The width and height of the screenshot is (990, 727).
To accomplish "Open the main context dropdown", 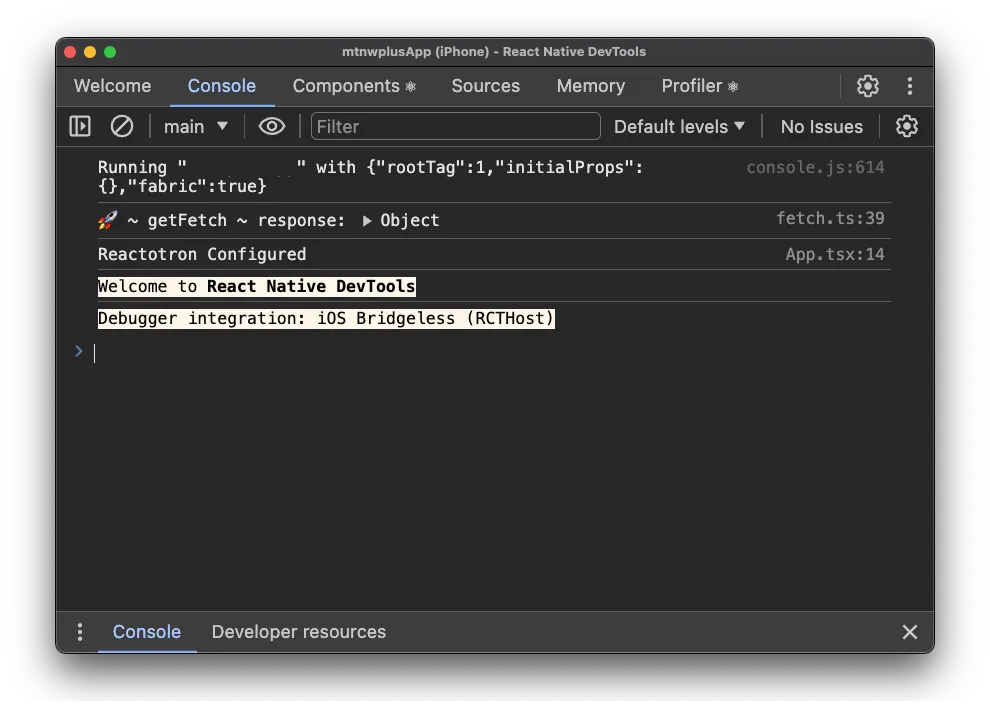I will click(x=196, y=126).
